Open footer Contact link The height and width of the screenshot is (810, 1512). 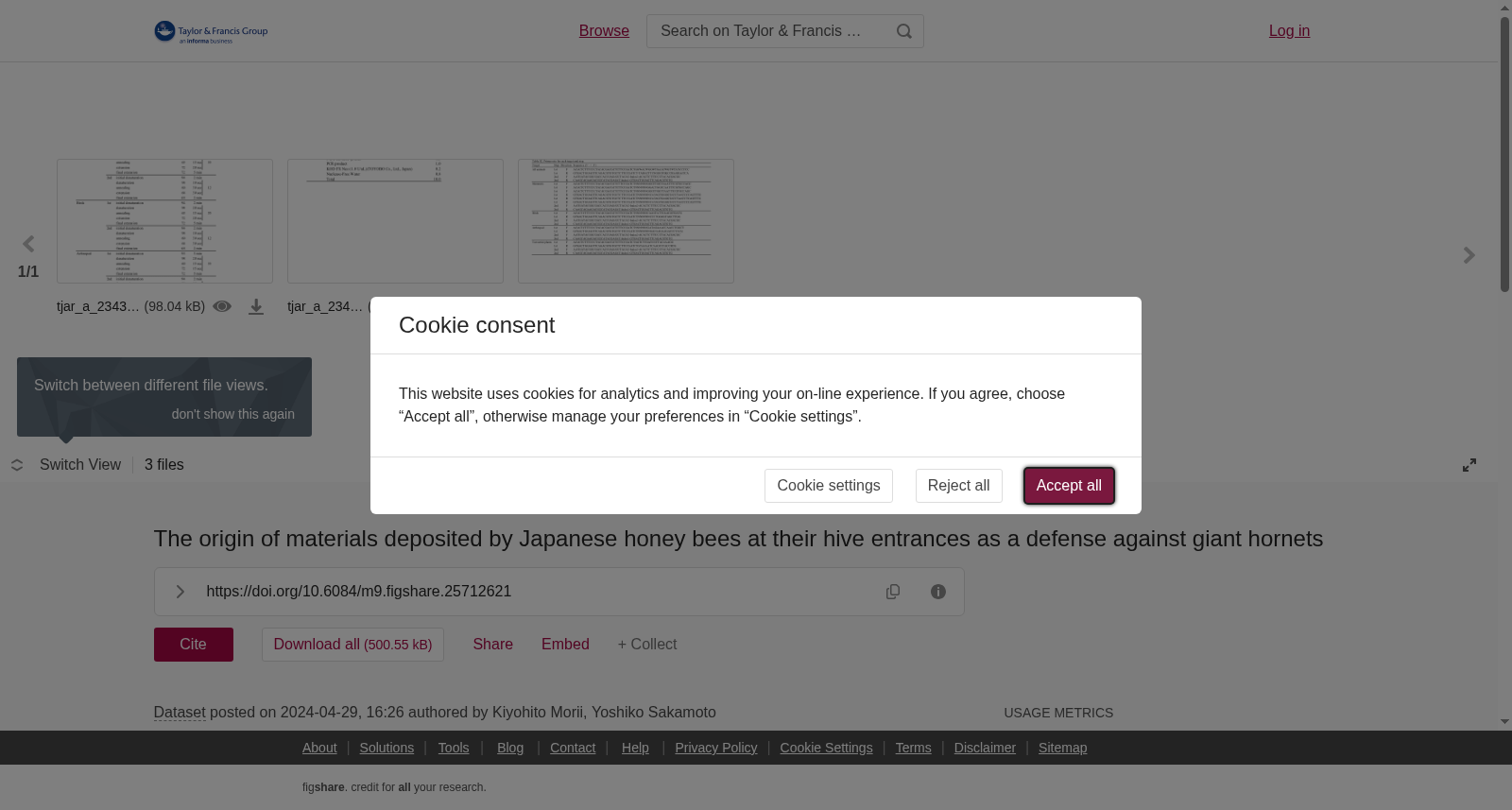pos(573,748)
